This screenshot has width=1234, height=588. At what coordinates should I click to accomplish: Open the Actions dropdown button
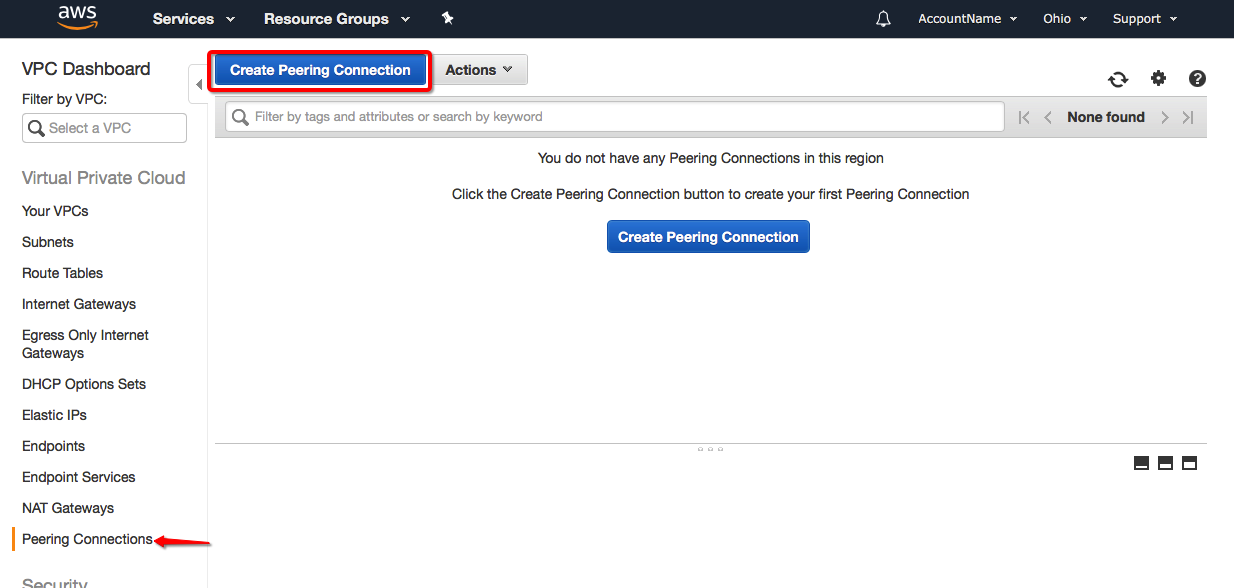479,70
